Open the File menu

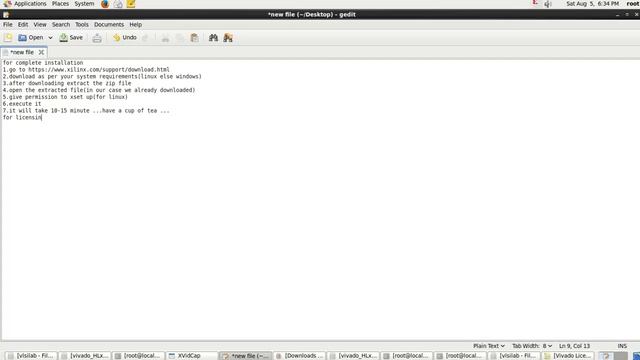point(8,24)
